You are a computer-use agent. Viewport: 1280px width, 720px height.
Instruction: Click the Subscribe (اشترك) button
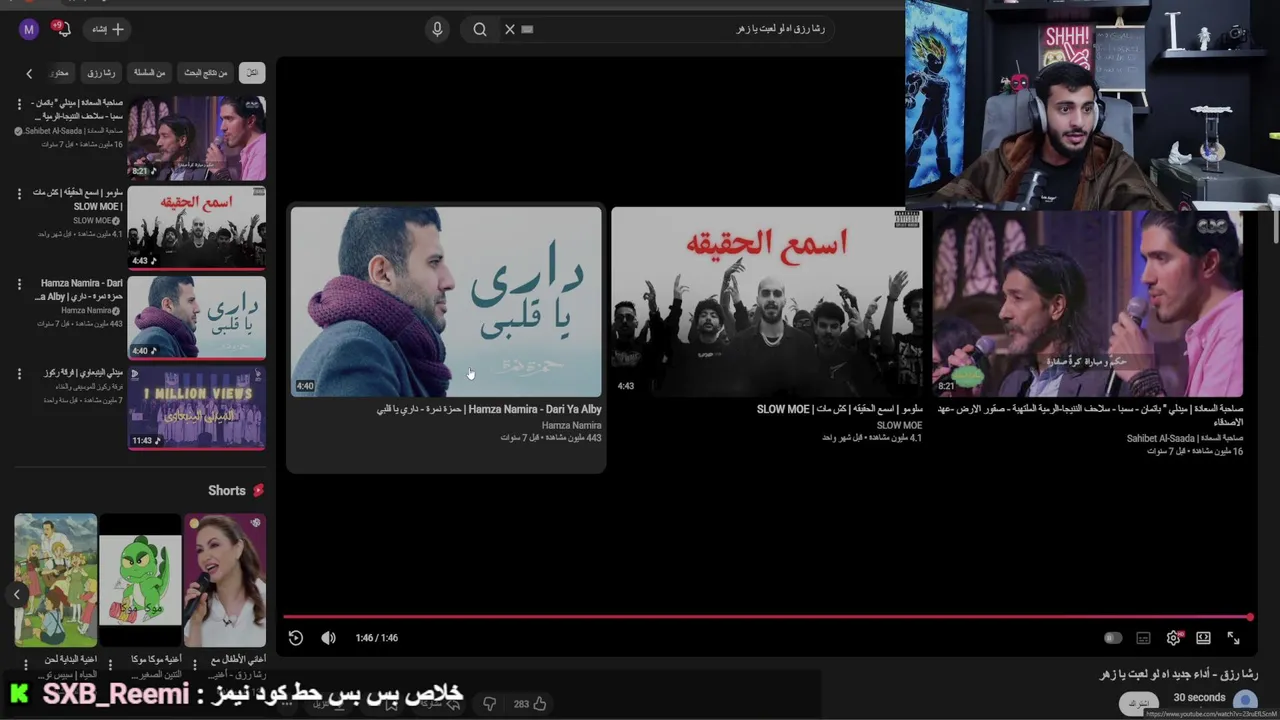1138,704
